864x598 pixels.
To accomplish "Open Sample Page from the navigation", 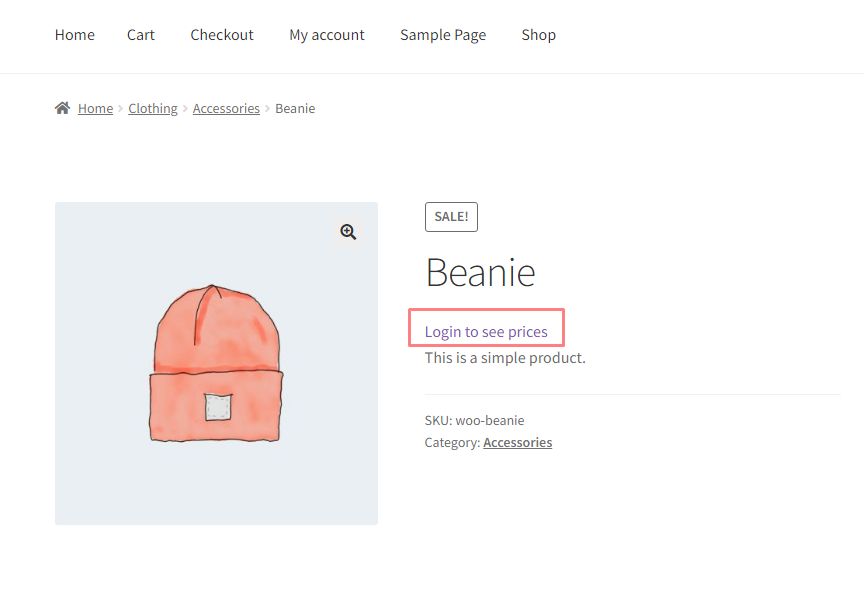I will [x=443, y=35].
